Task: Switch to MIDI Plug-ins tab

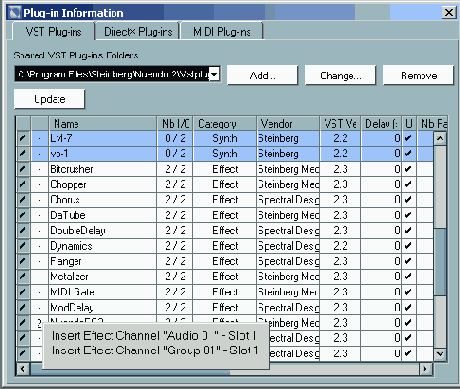Action: coord(222,32)
